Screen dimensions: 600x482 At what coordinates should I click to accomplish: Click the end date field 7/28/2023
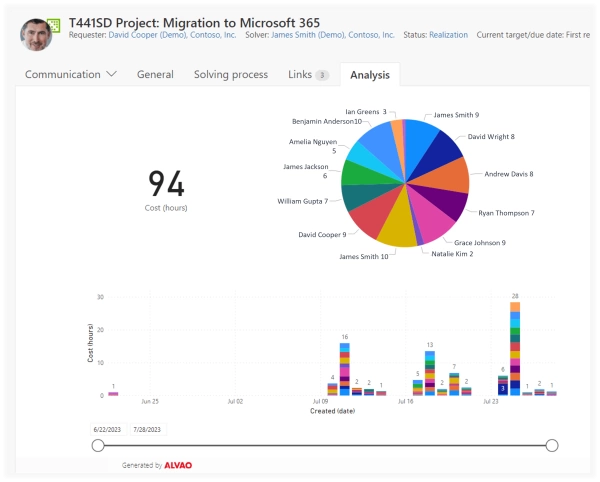(x=147, y=430)
